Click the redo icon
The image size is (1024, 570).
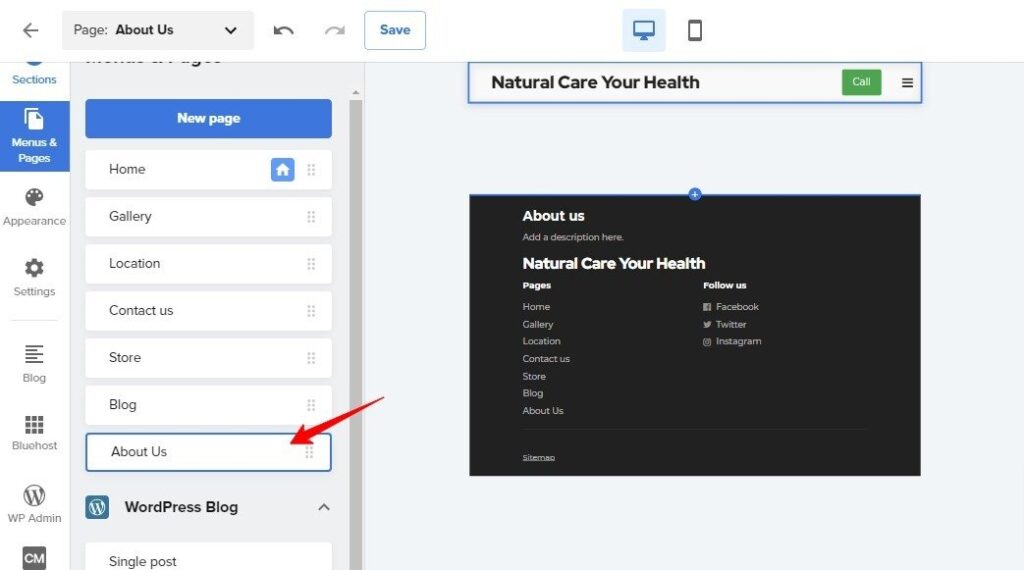pyautogui.click(x=334, y=30)
